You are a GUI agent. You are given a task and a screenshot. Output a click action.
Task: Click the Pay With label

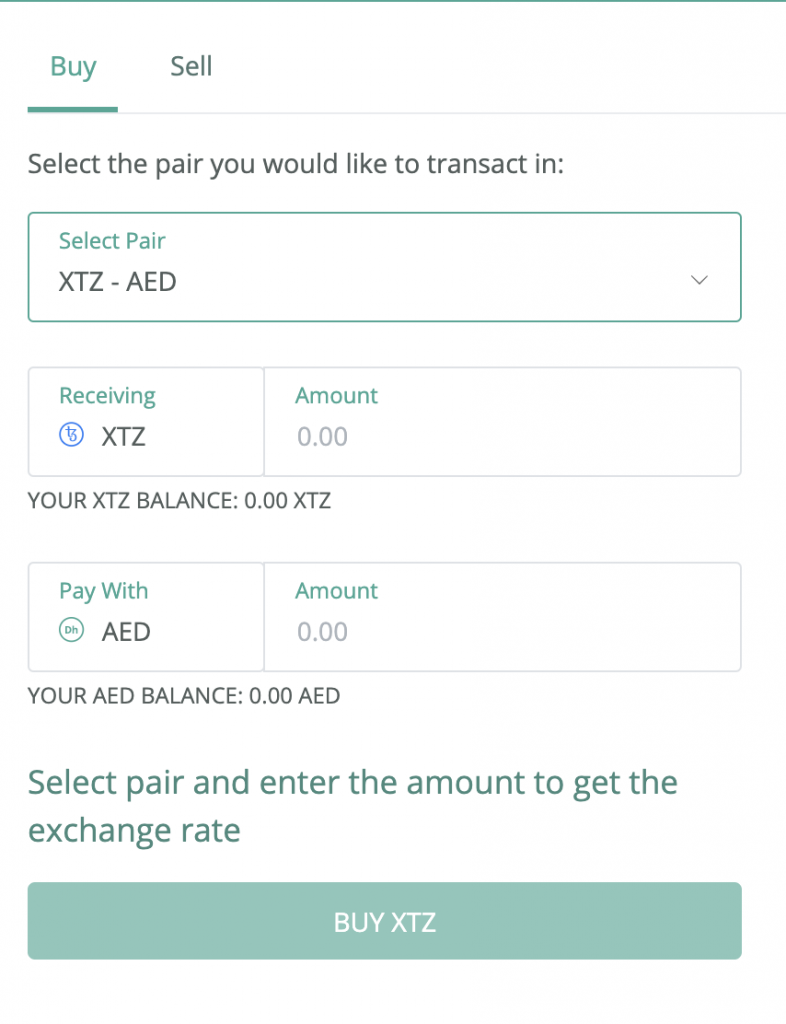click(104, 591)
